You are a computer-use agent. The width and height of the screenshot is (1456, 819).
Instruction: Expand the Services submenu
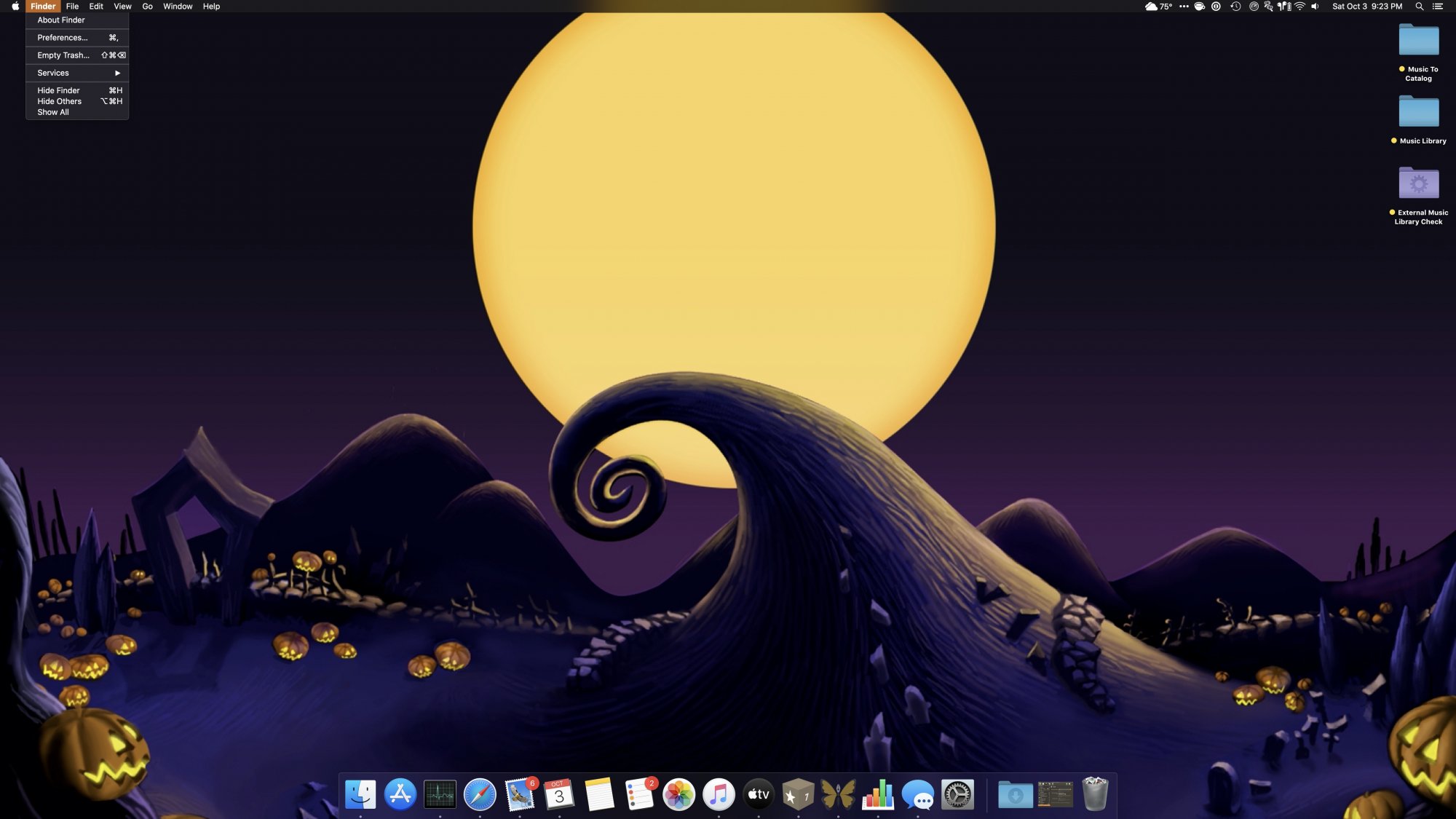[77, 73]
